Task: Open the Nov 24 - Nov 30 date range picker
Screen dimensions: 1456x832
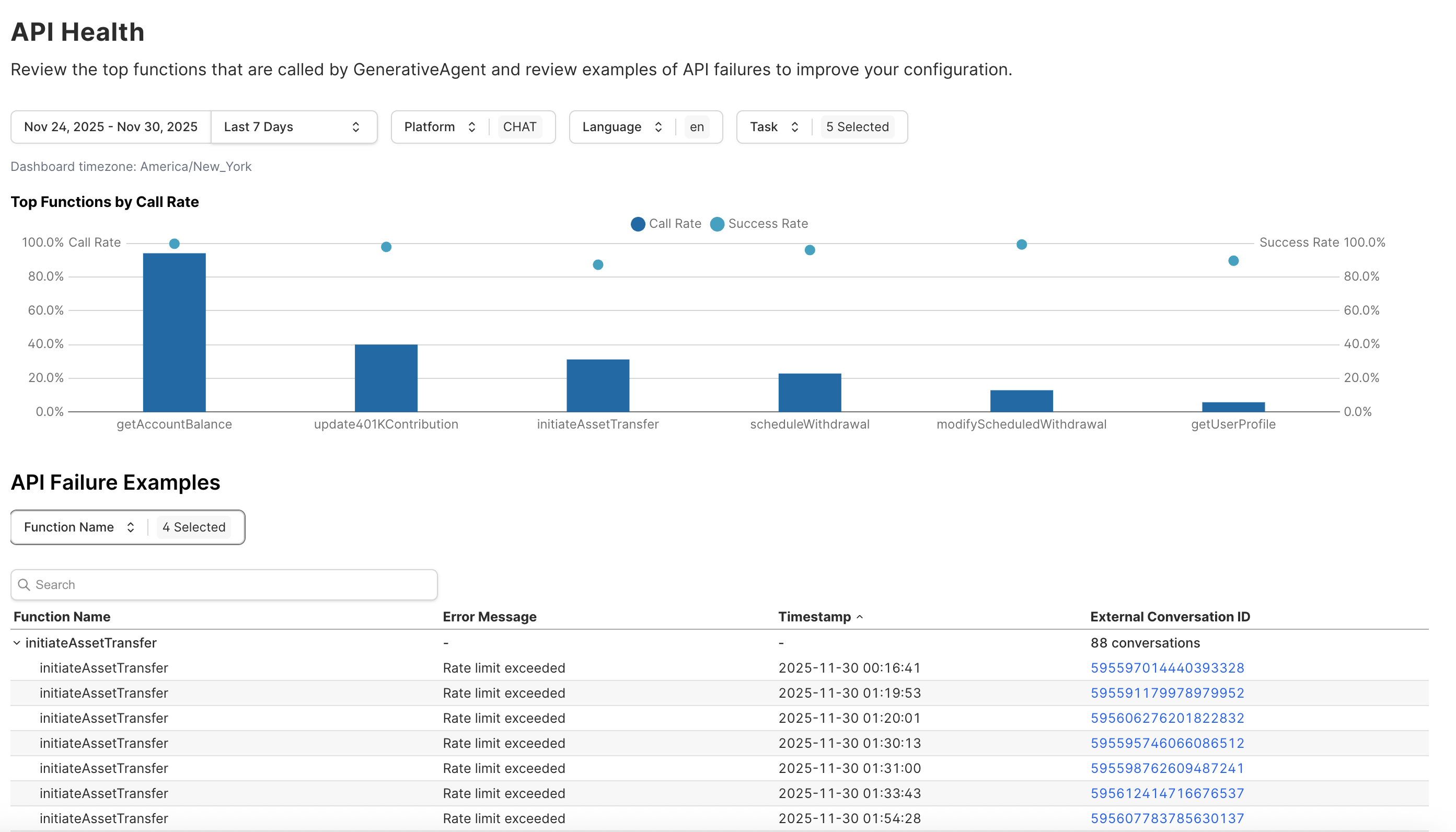Action: (111, 127)
